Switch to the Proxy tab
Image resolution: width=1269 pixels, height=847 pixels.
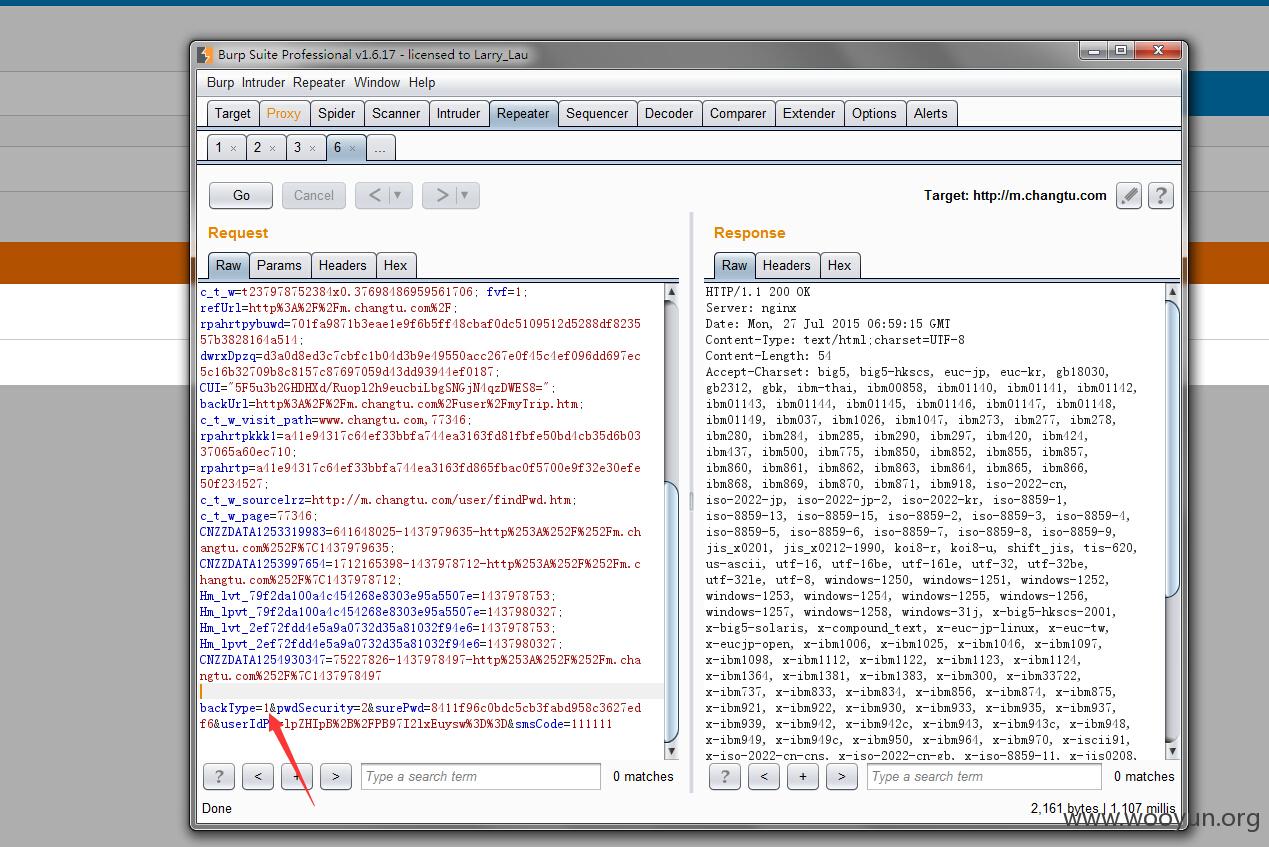click(283, 114)
